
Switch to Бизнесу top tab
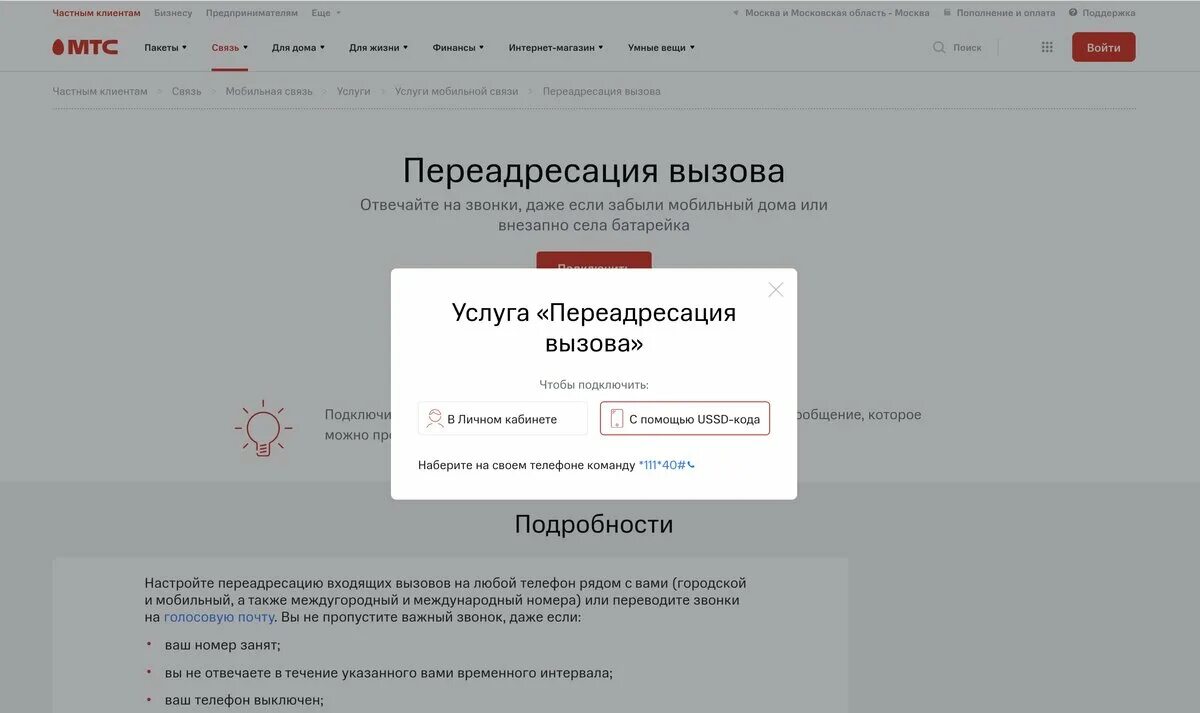click(173, 13)
